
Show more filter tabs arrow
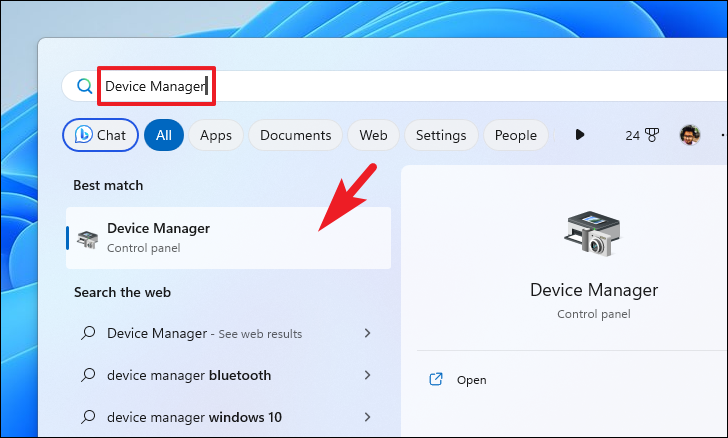pos(579,135)
